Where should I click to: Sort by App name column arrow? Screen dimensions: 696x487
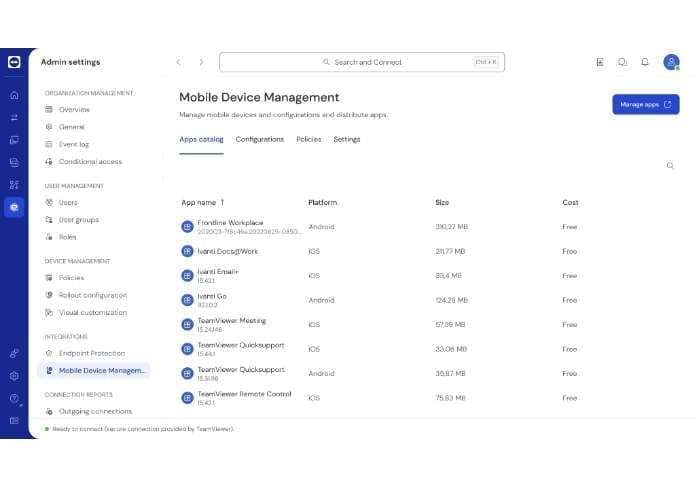click(222, 202)
